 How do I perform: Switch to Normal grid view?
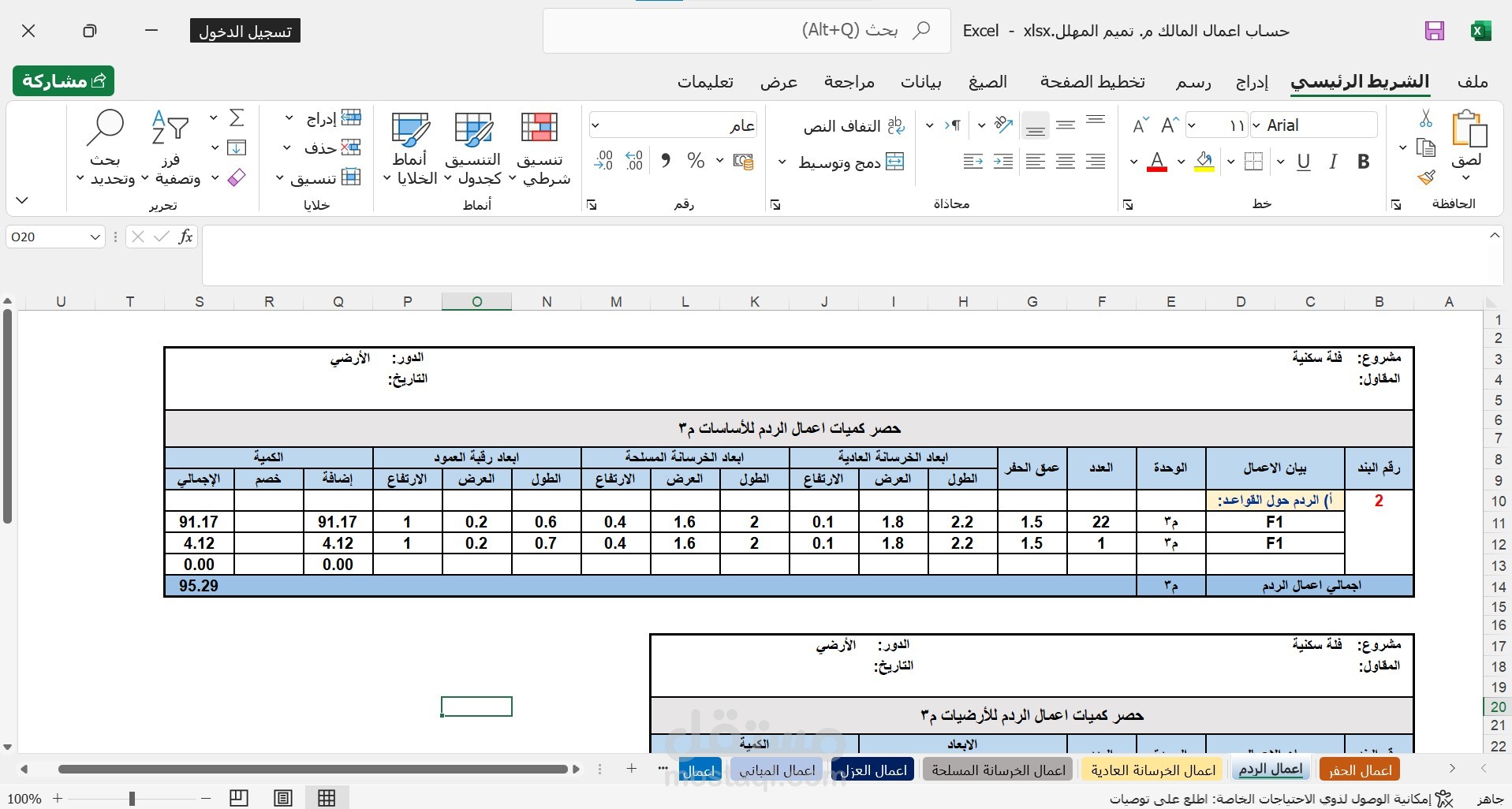pyautogui.click(x=327, y=798)
